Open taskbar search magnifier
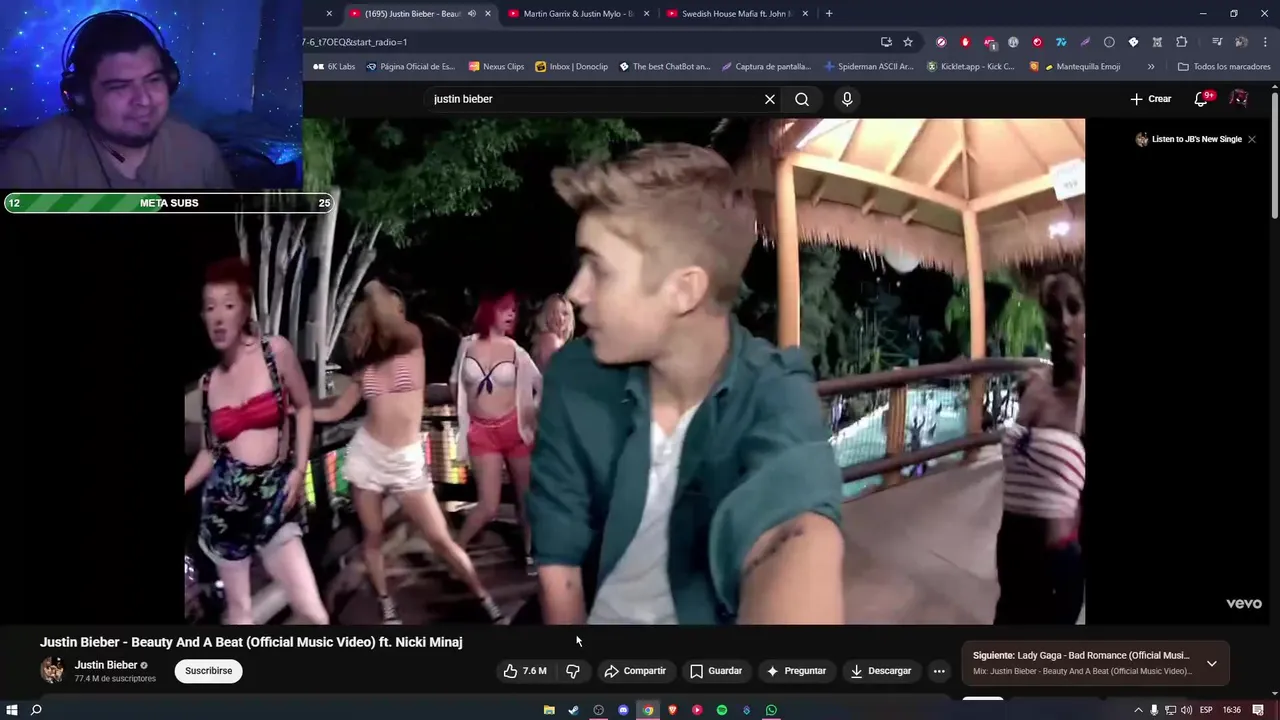Screen dimensions: 1280x720 [36, 710]
